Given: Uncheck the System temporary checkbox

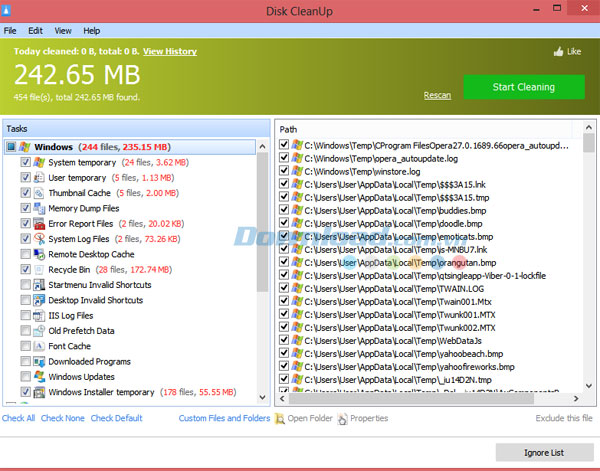Looking at the screenshot, I should (25, 162).
